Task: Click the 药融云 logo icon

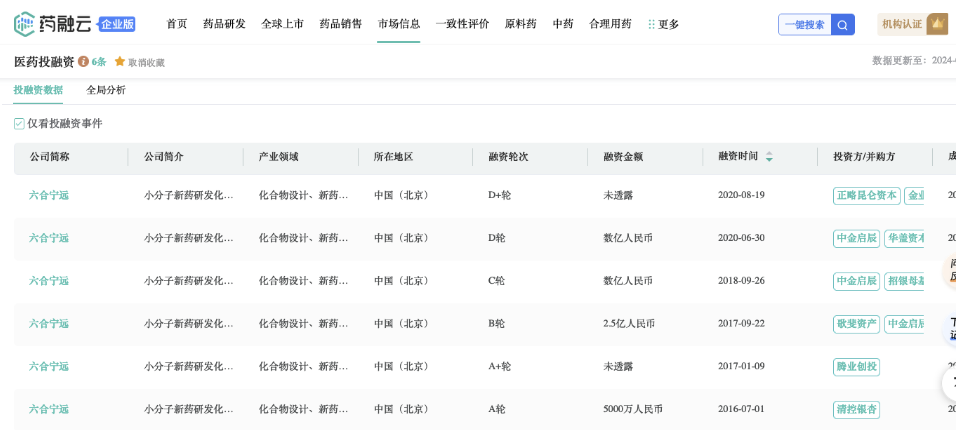Action: [x=25, y=23]
